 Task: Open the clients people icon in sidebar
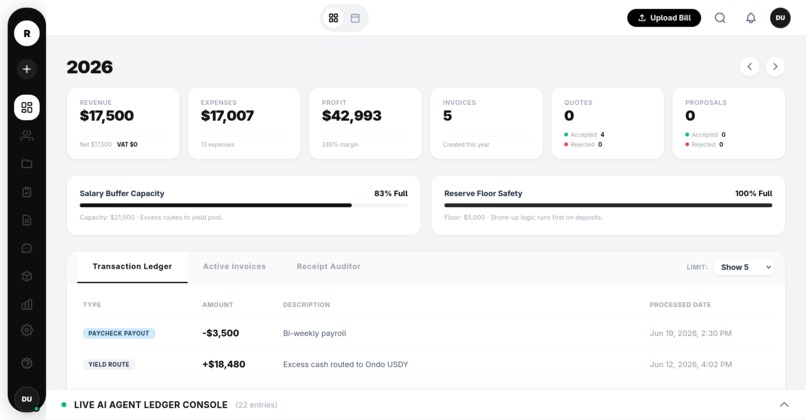coord(27,136)
